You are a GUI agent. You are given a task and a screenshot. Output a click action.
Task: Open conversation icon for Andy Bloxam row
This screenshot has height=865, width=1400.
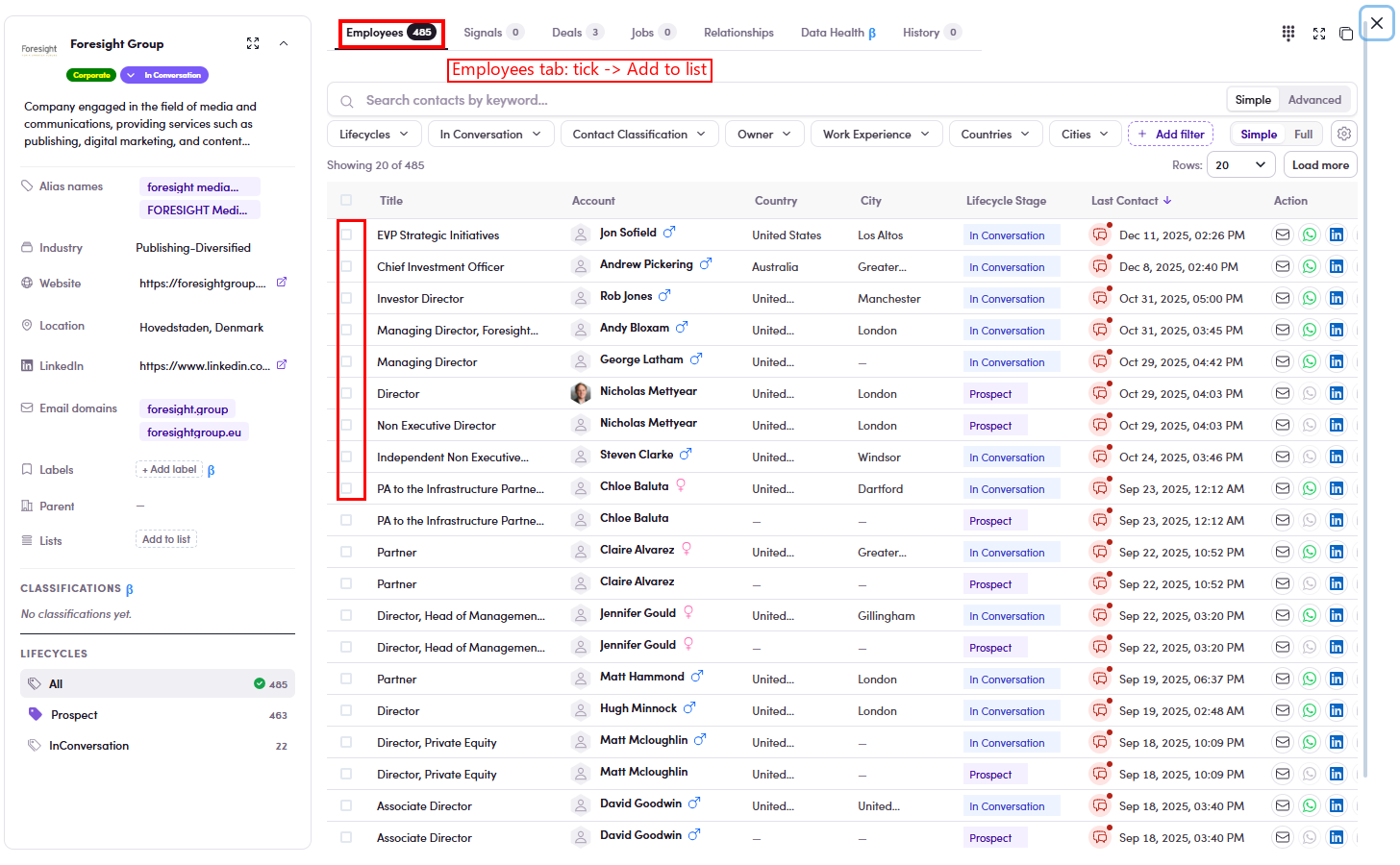[x=1100, y=330]
